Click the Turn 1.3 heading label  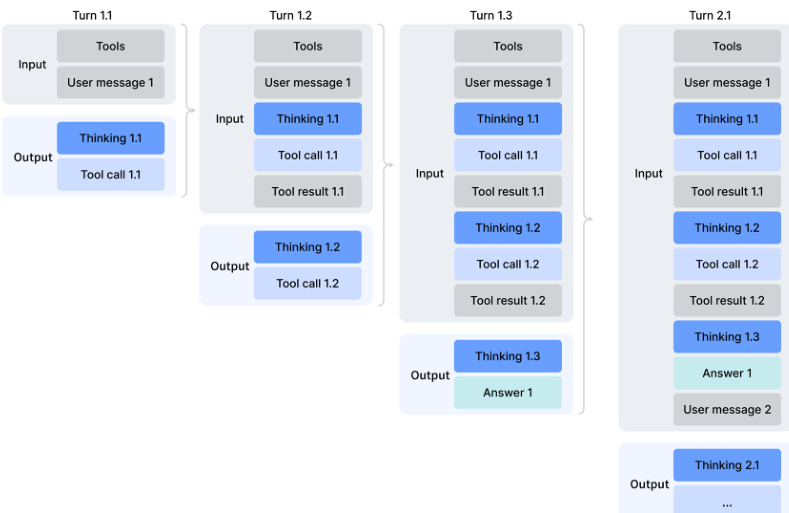coord(490,15)
